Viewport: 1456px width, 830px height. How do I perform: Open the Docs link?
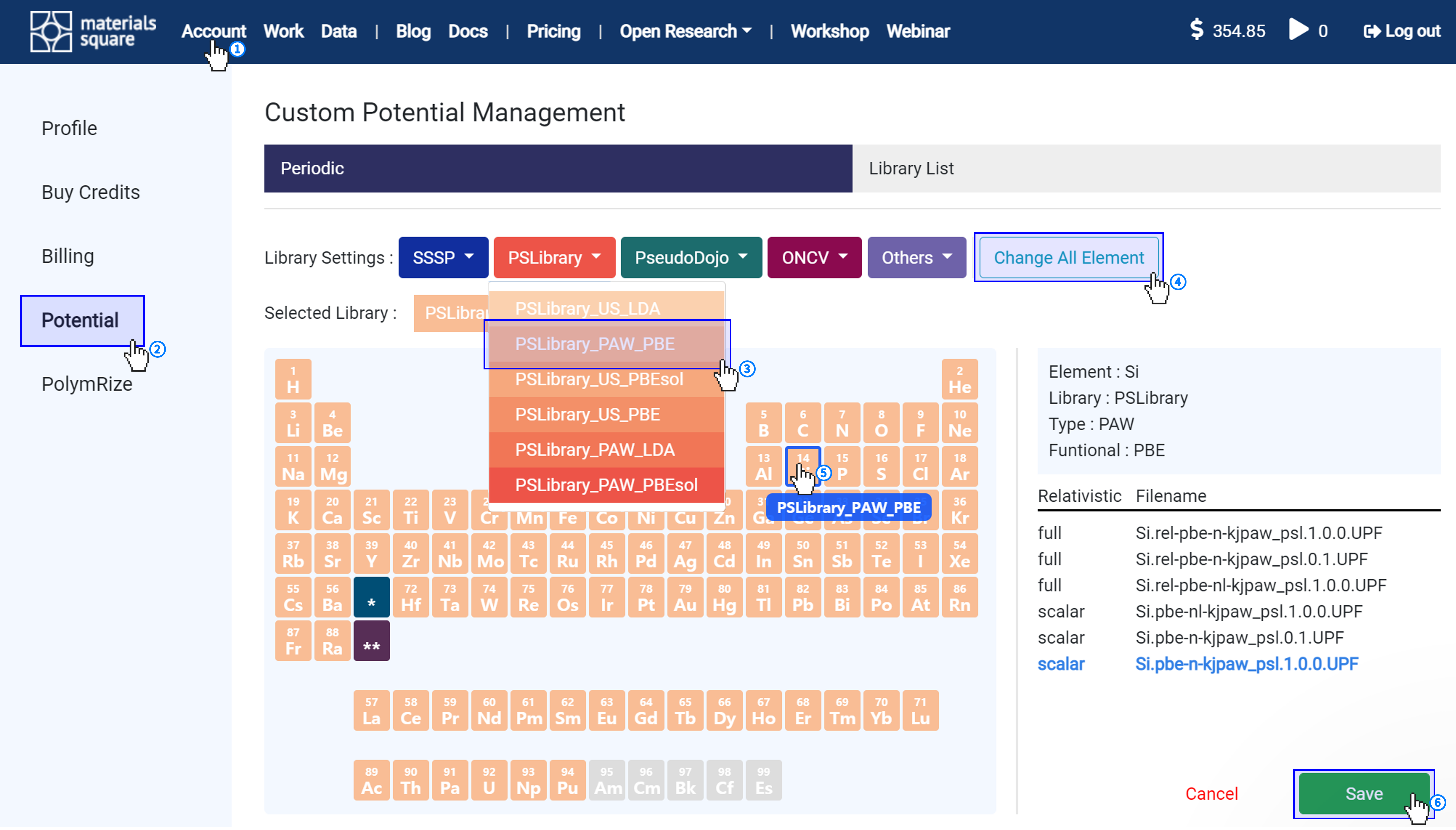point(468,31)
